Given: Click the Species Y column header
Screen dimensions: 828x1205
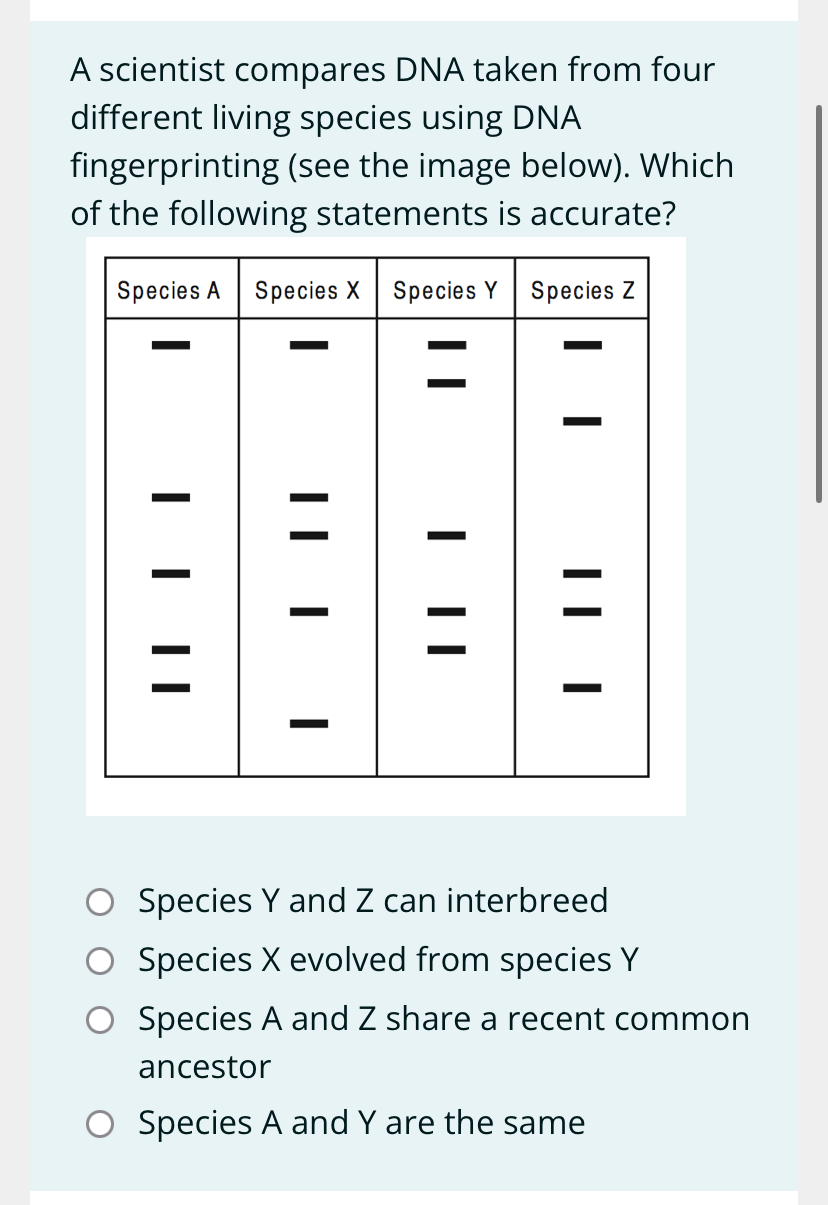Looking at the screenshot, I should 446,290.
